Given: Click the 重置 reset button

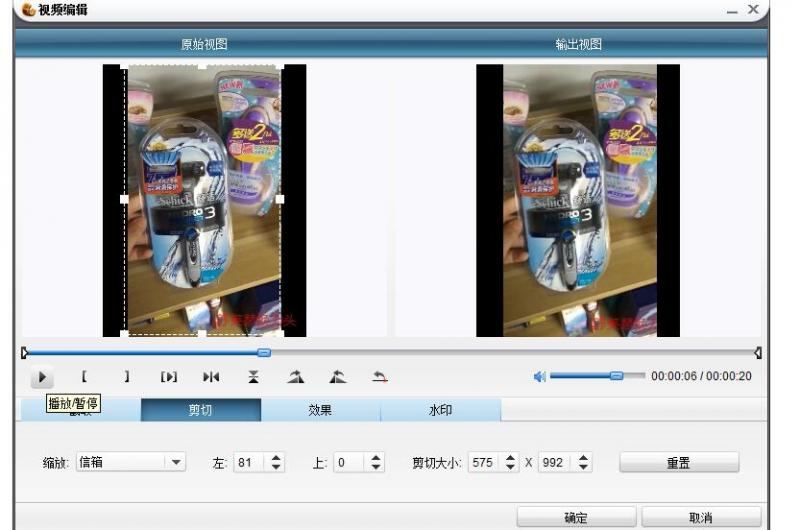Looking at the screenshot, I should 679,463.
